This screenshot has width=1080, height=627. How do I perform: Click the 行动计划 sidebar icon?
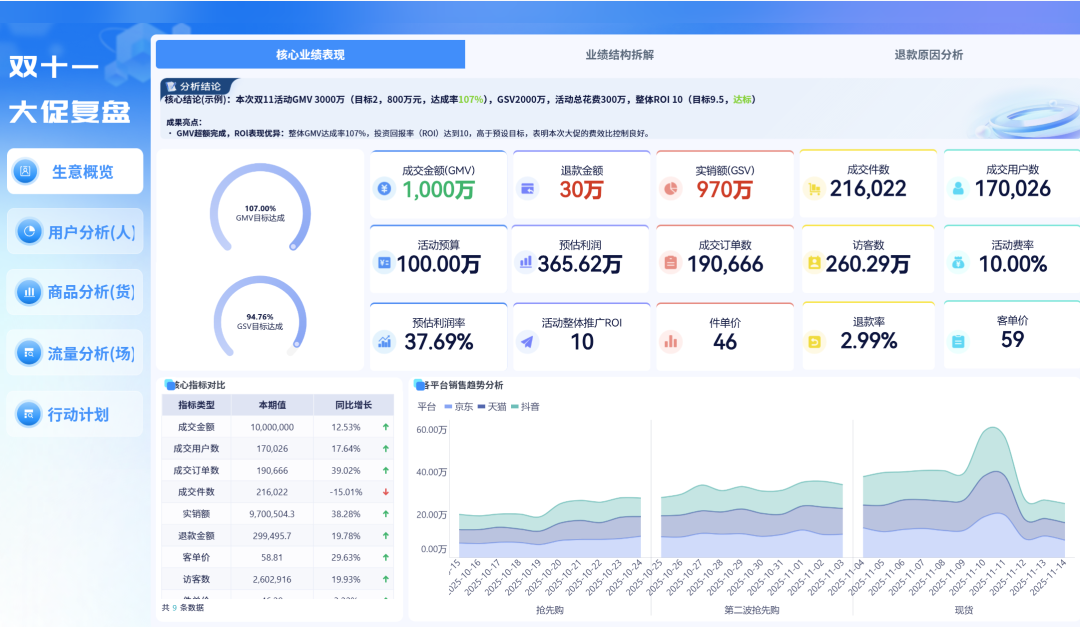29,414
